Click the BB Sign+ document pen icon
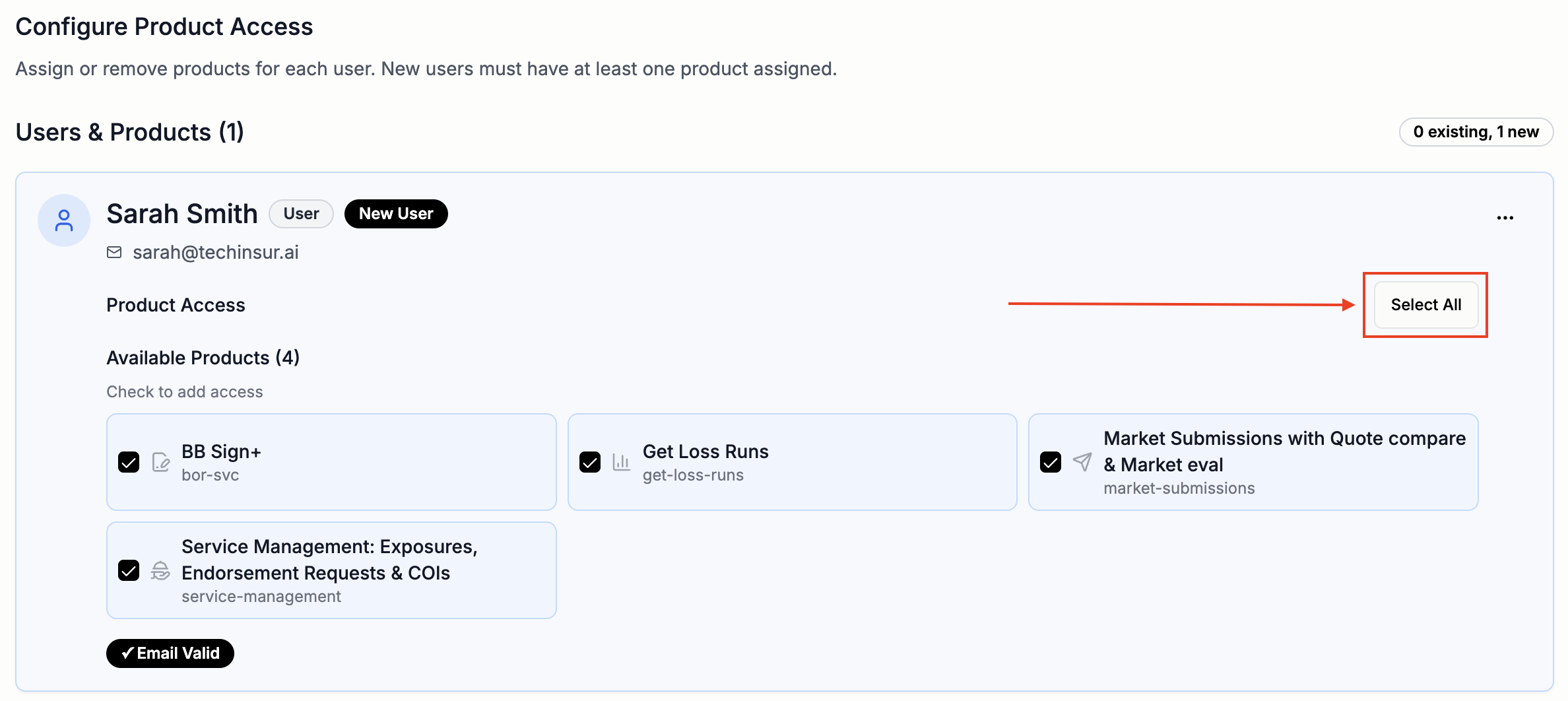This screenshot has width=1568, height=701. 160,462
